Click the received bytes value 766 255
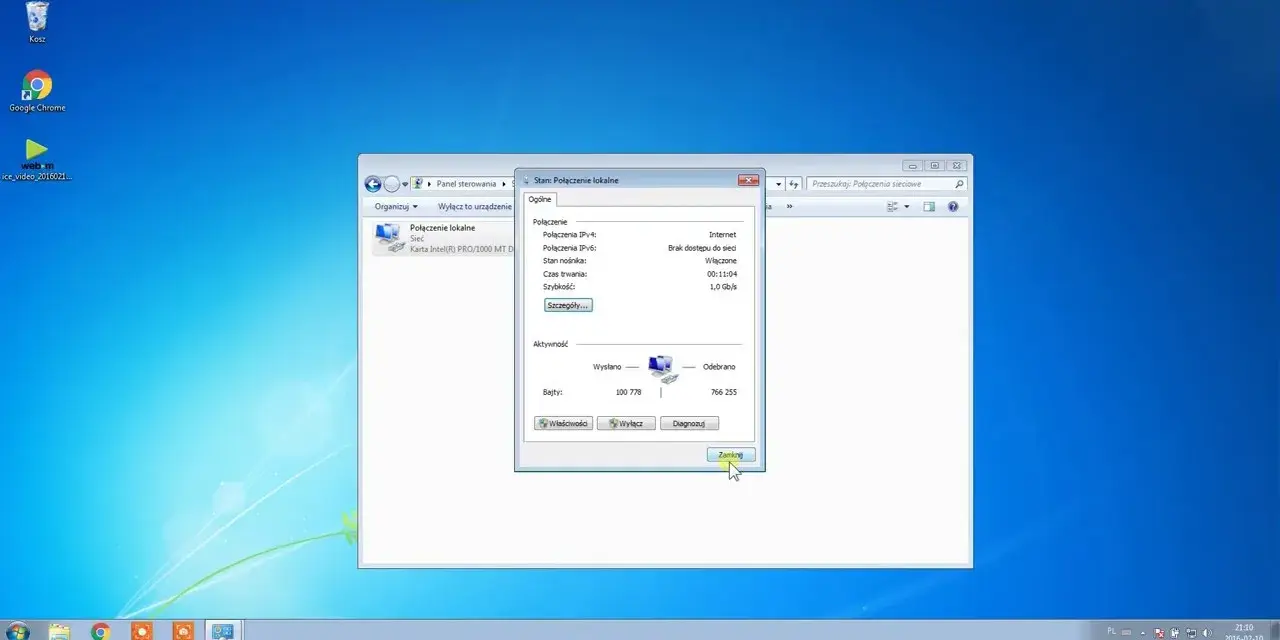 [724, 392]
